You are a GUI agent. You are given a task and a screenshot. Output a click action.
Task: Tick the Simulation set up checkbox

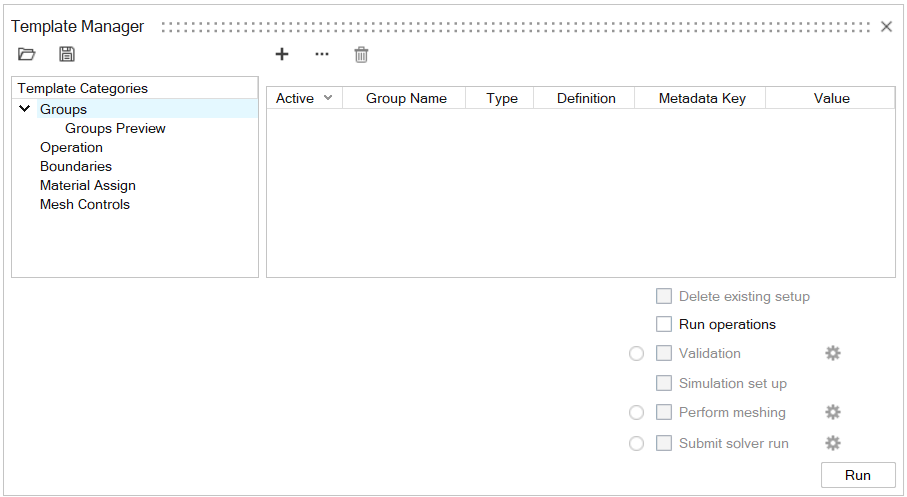coord(664,383)
